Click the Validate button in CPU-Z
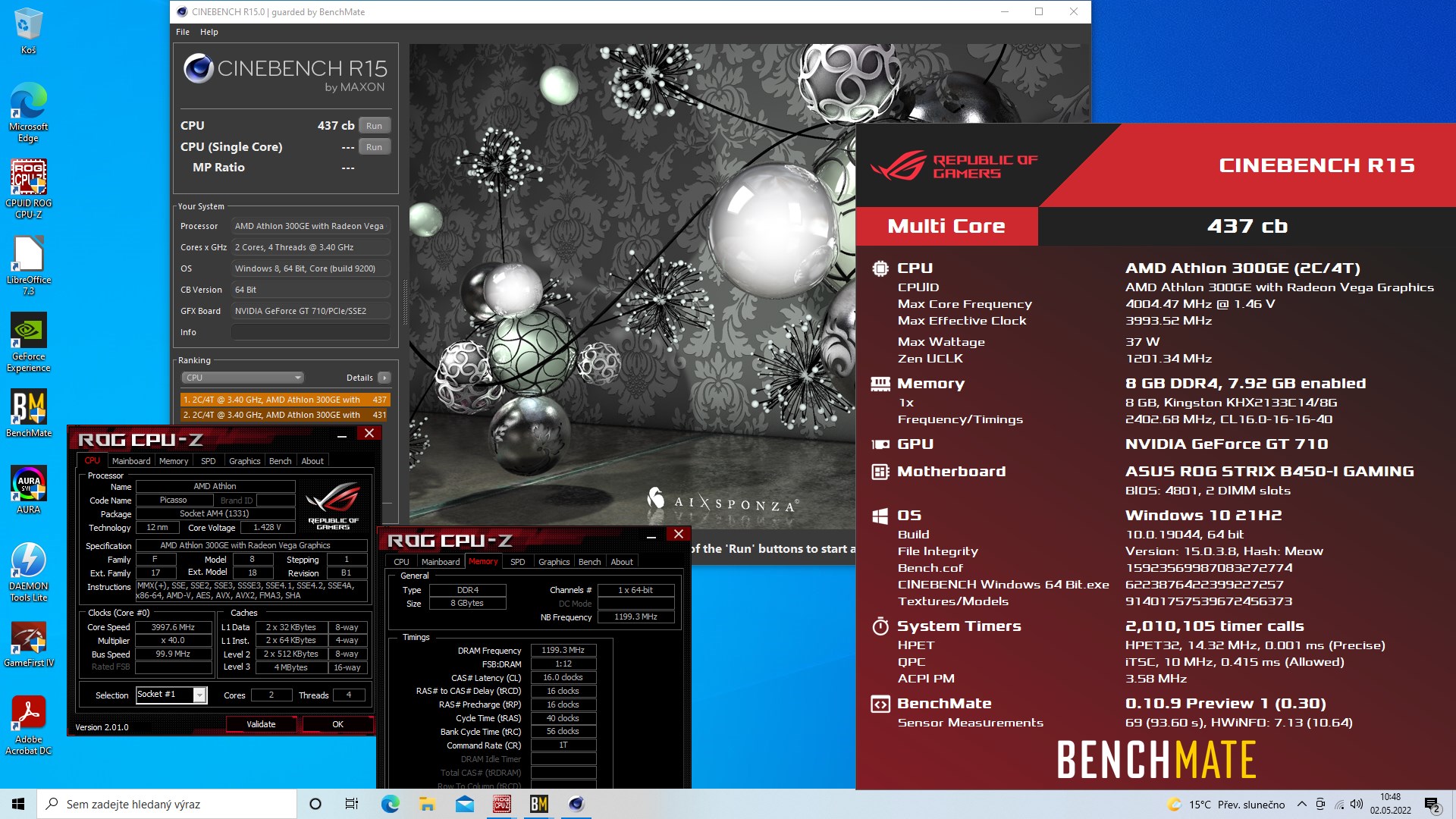The width and height of the screenshot is (1456, 819). [x=262, y=724]
